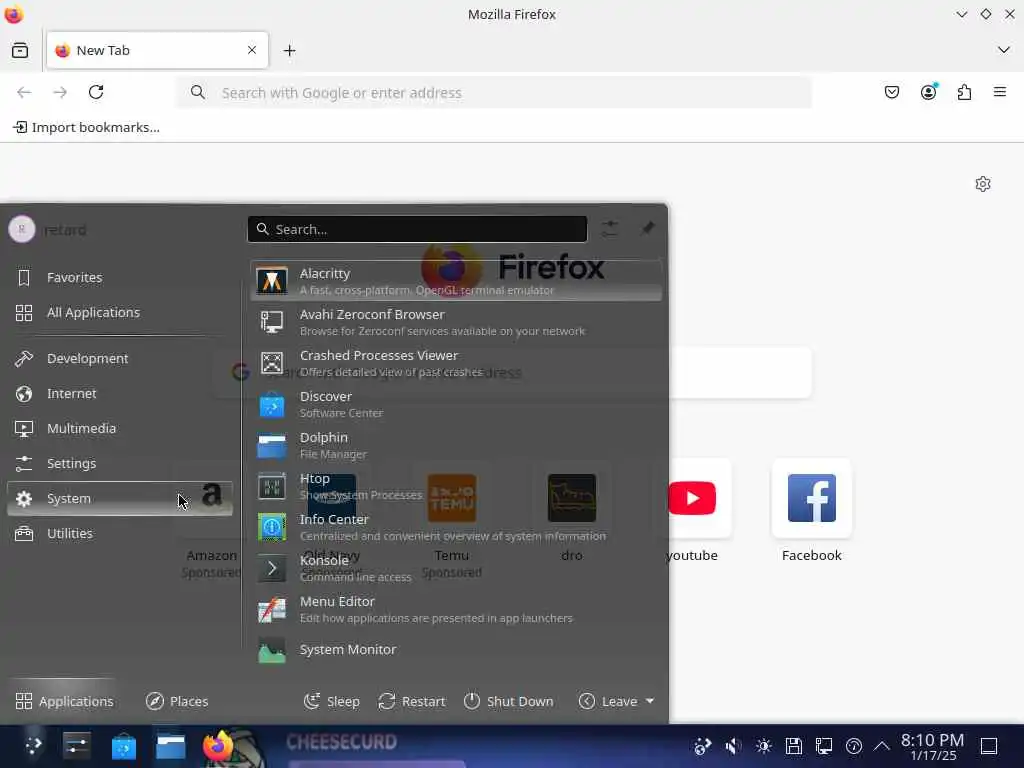This screenshot has width=1024, height=768.
Task: Click Firefox icon in taskbar
Action: pyautogui.click(x=217, y=745)
